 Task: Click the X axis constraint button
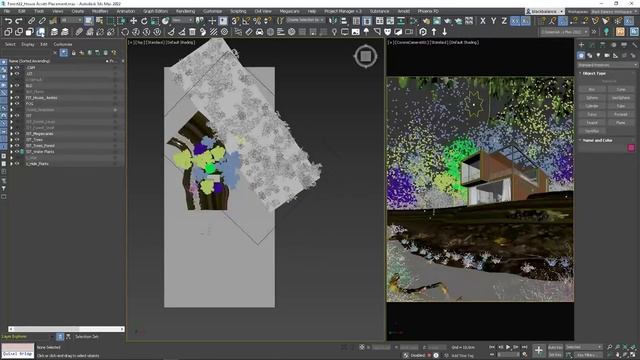[x=483, y=20]
